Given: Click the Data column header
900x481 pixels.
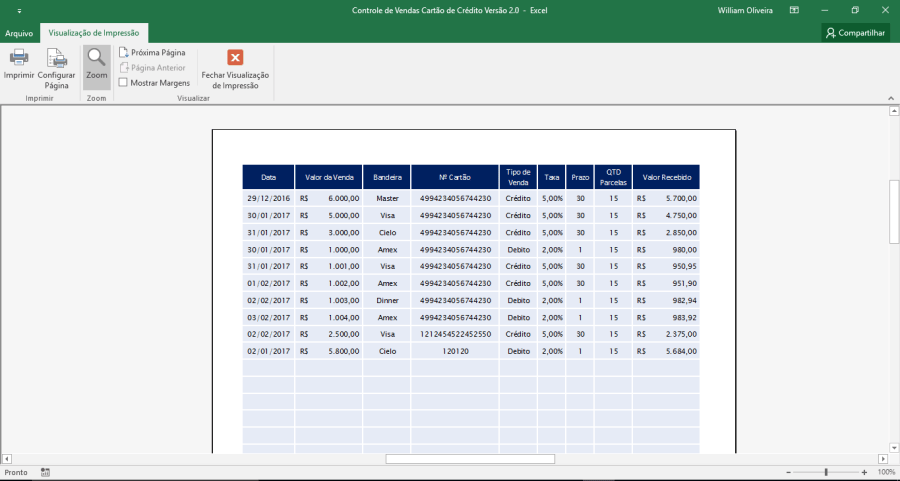Looking at the screenshot, I should (269, 177).
